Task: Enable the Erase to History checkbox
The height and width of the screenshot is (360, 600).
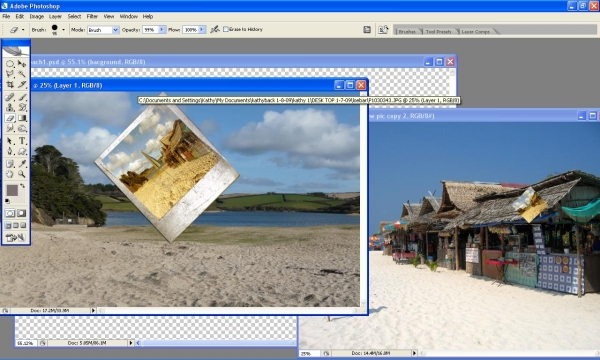Action: coord(226,29)
